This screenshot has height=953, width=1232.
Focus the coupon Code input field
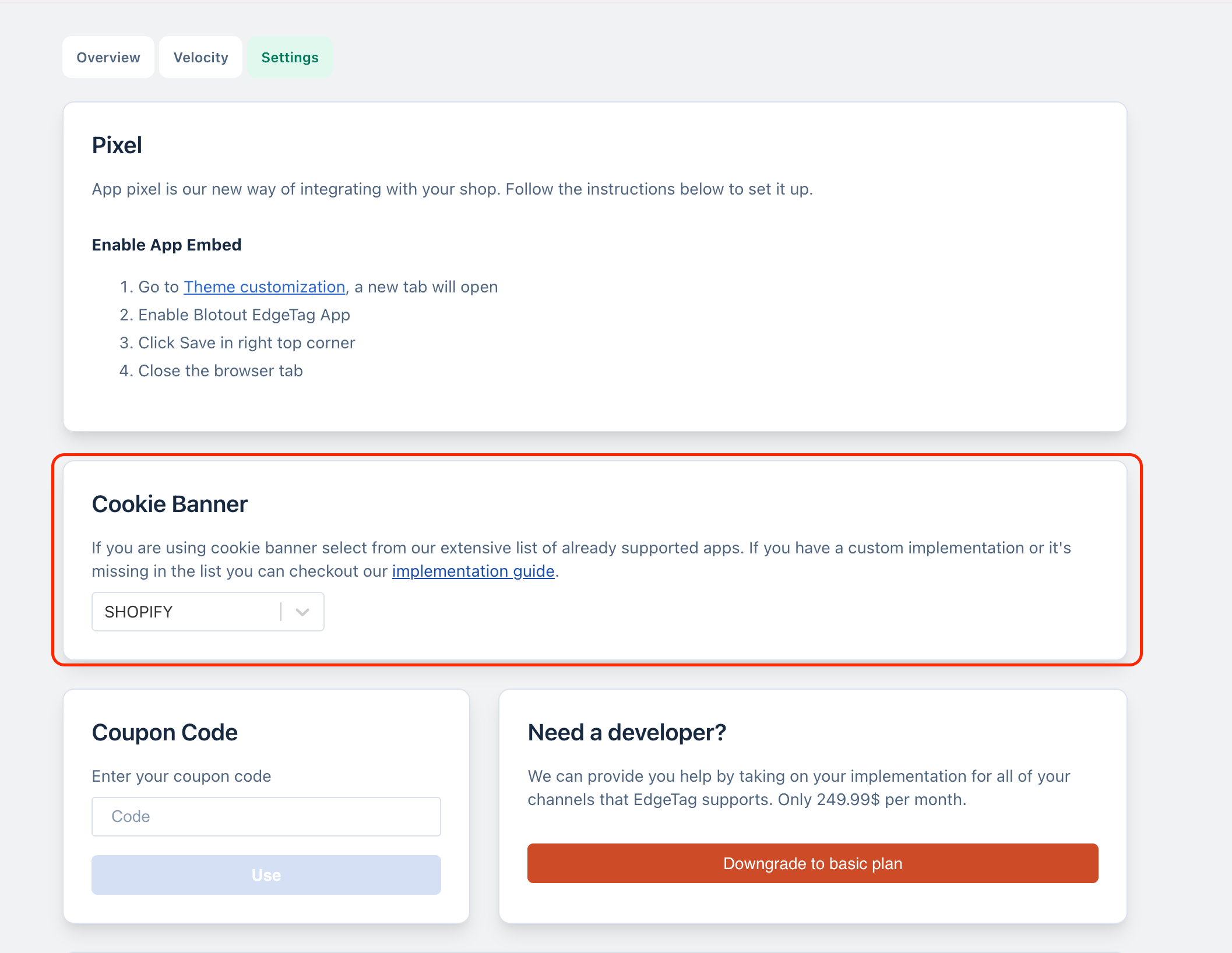(x=266, y=816)
